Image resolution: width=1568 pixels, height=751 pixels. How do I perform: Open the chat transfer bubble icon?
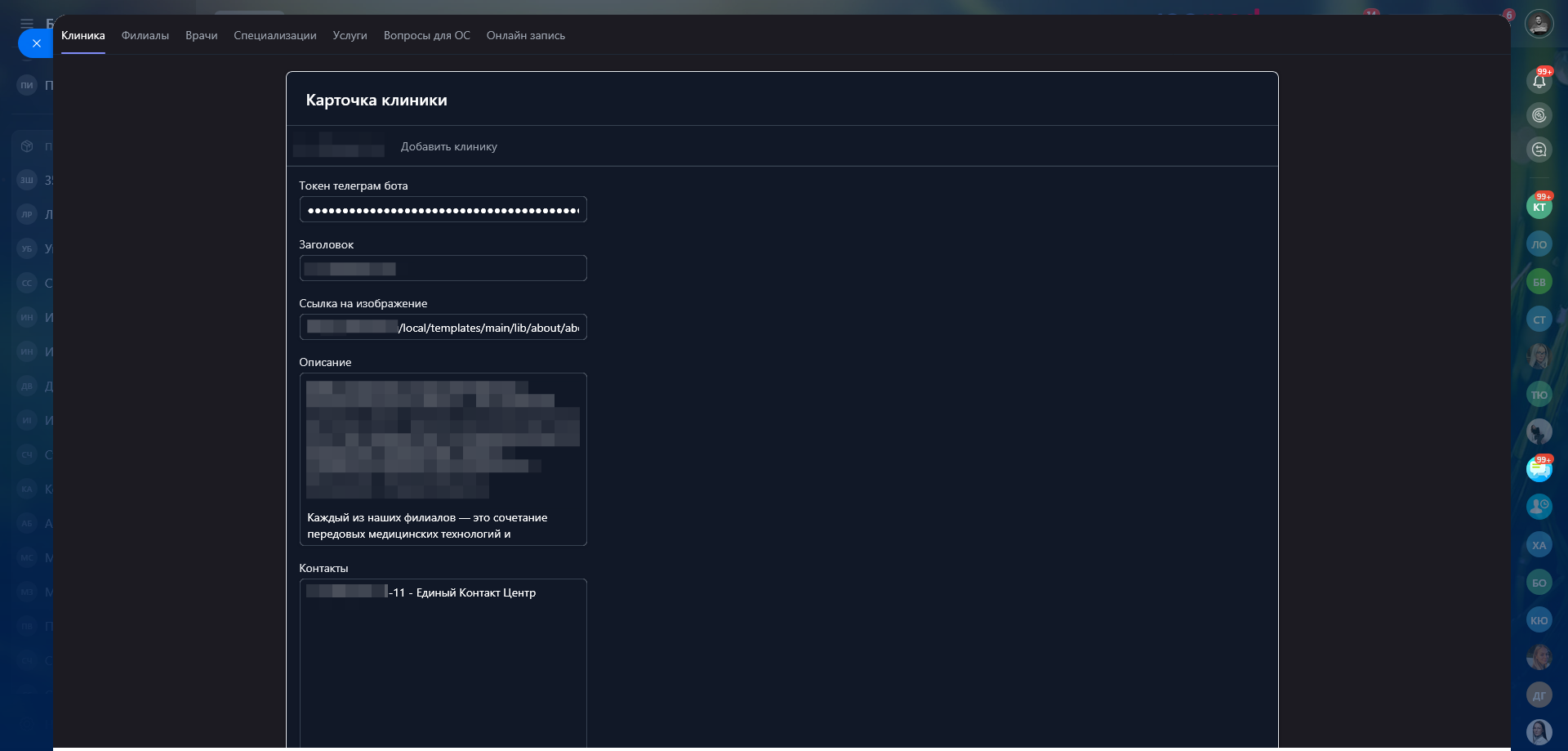(1539, 150)
